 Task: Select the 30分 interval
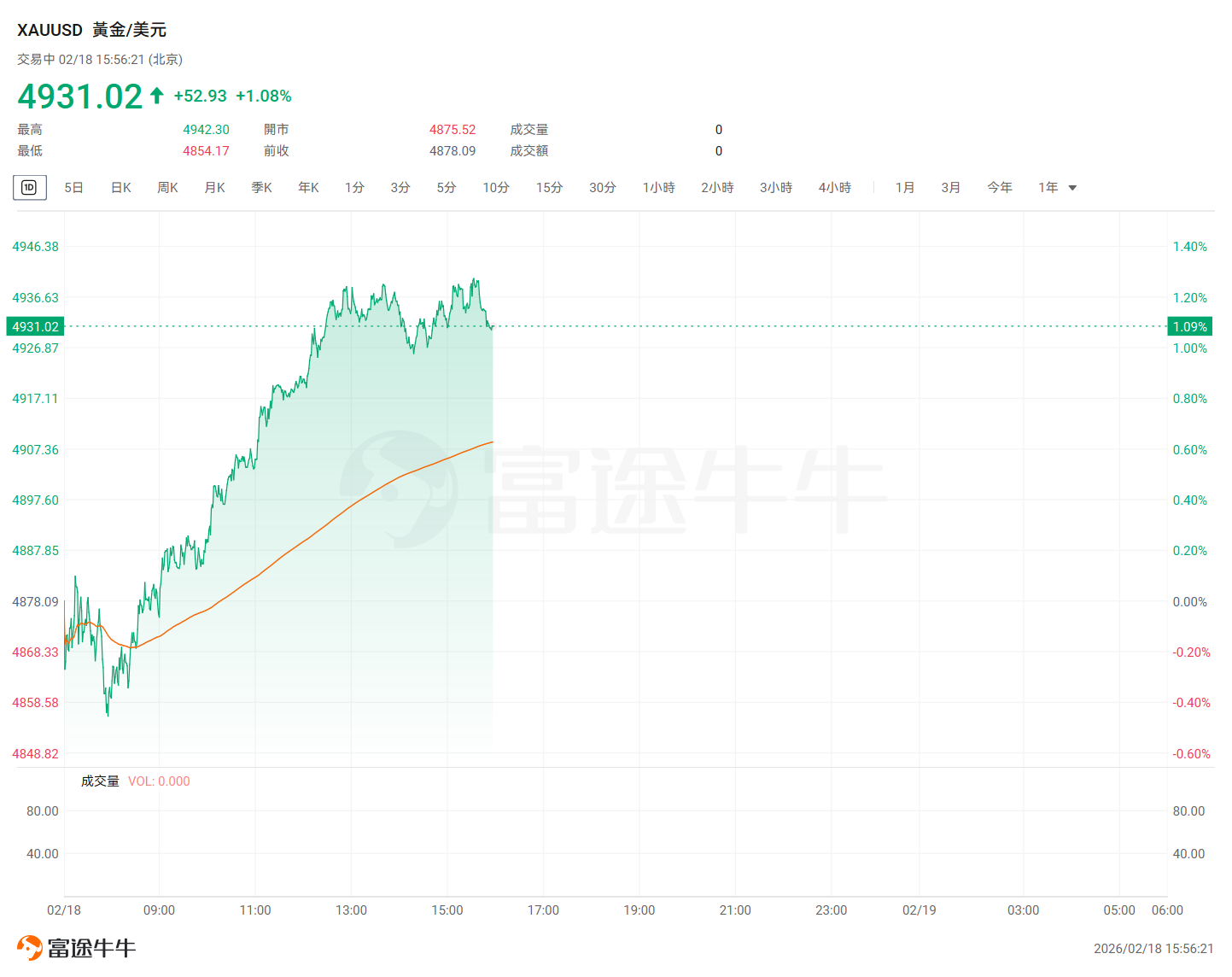click(x=602, y=188)
